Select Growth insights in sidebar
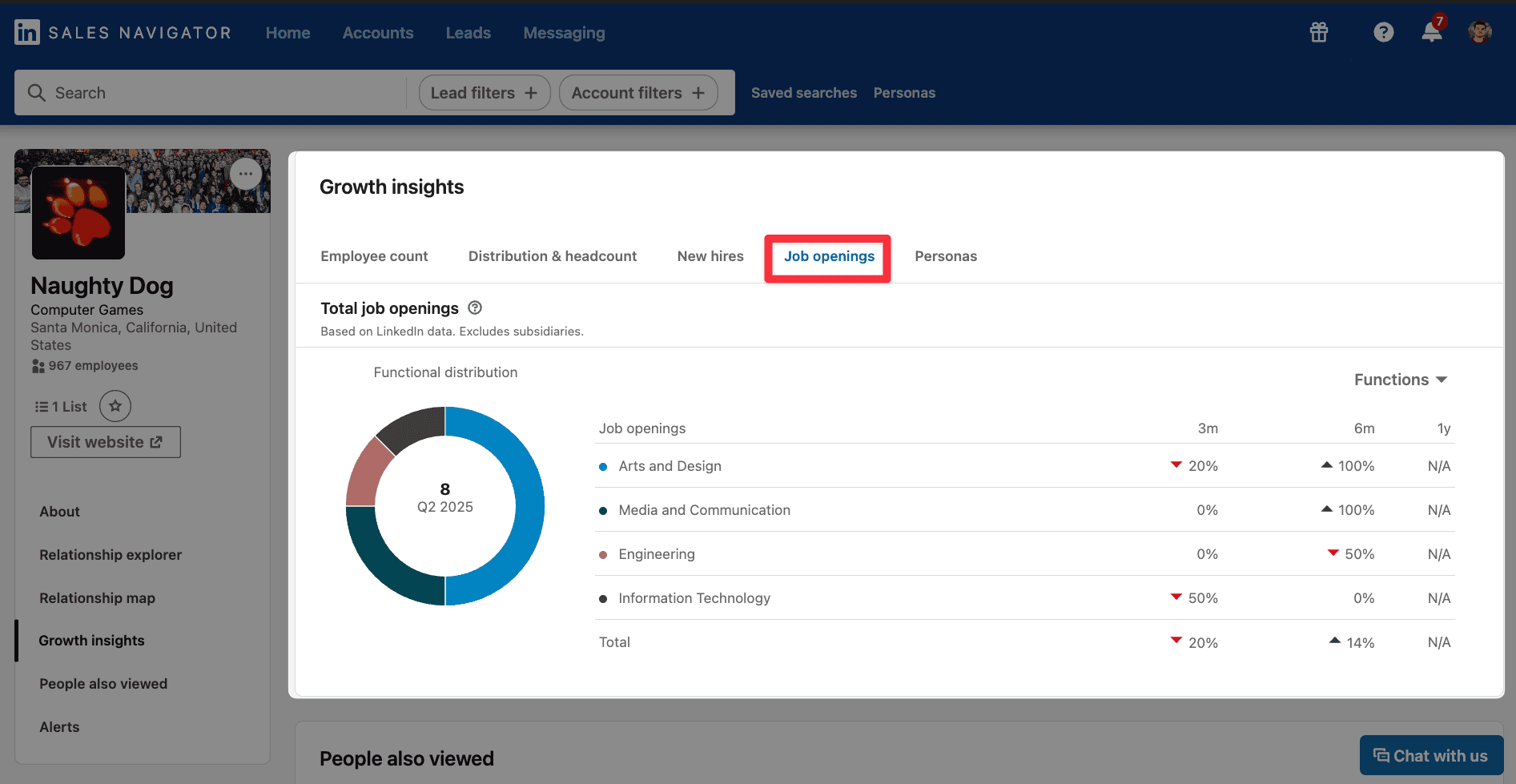 click(92, 641)
